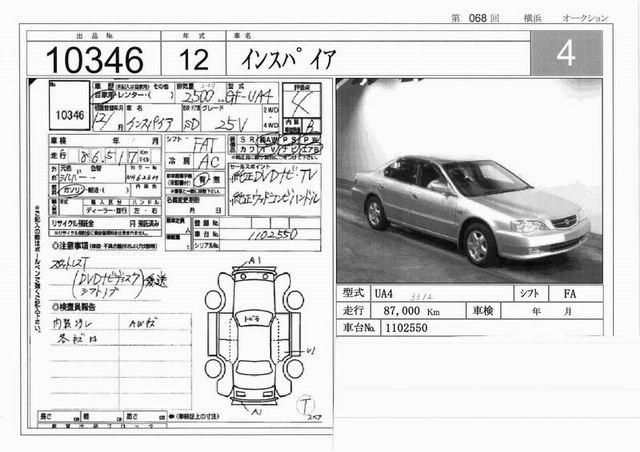Click the handwritten mileage 86,517
Screen dimensions: 640x452
tap(109, 156)
